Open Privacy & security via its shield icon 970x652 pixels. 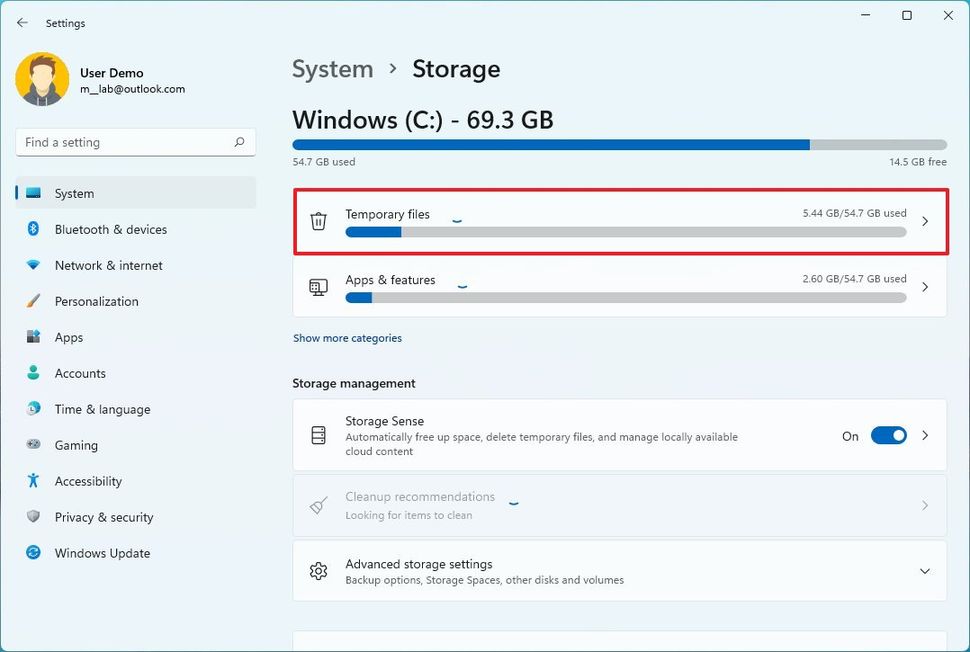coord(30,517)
